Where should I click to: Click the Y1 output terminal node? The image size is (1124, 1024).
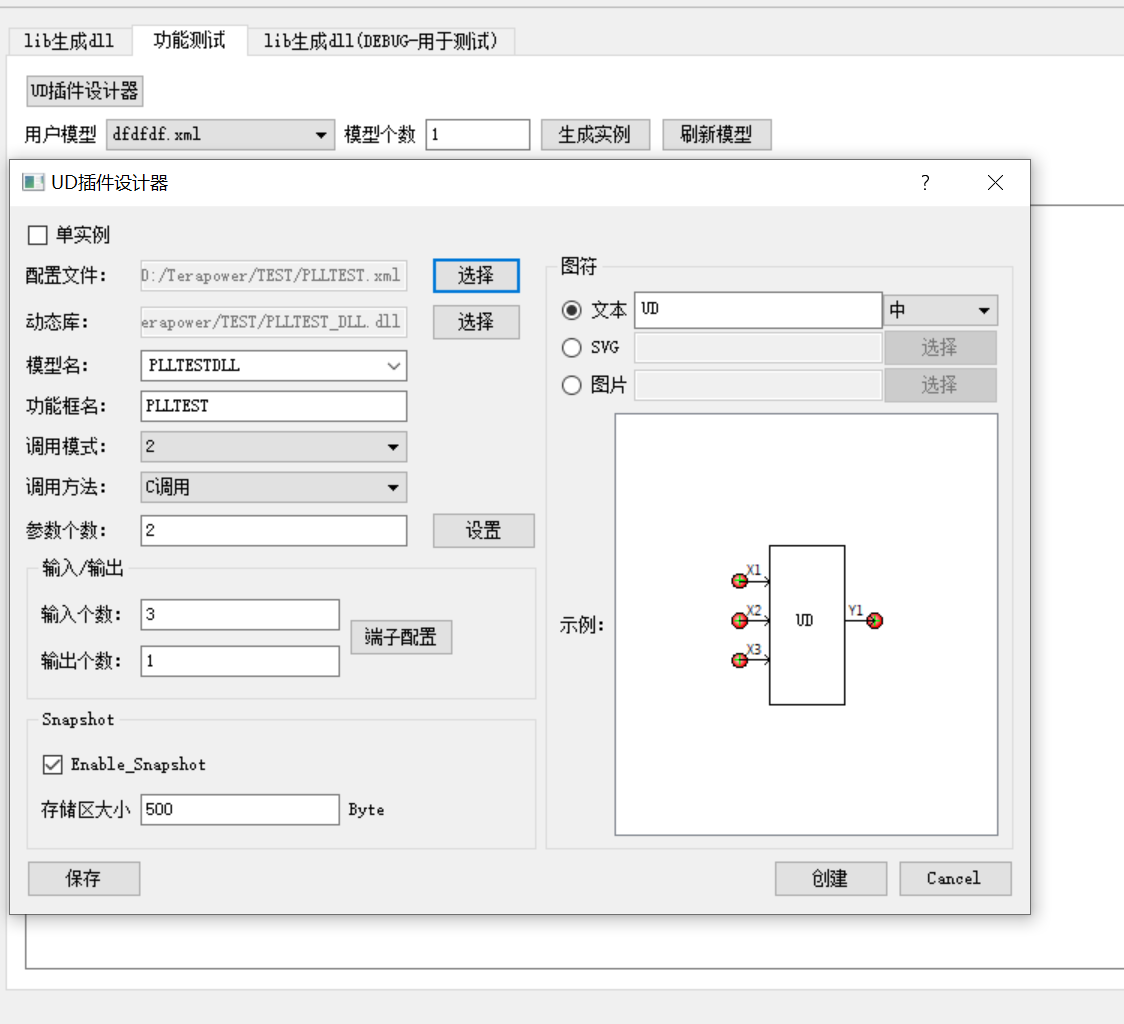pos(875,621)
